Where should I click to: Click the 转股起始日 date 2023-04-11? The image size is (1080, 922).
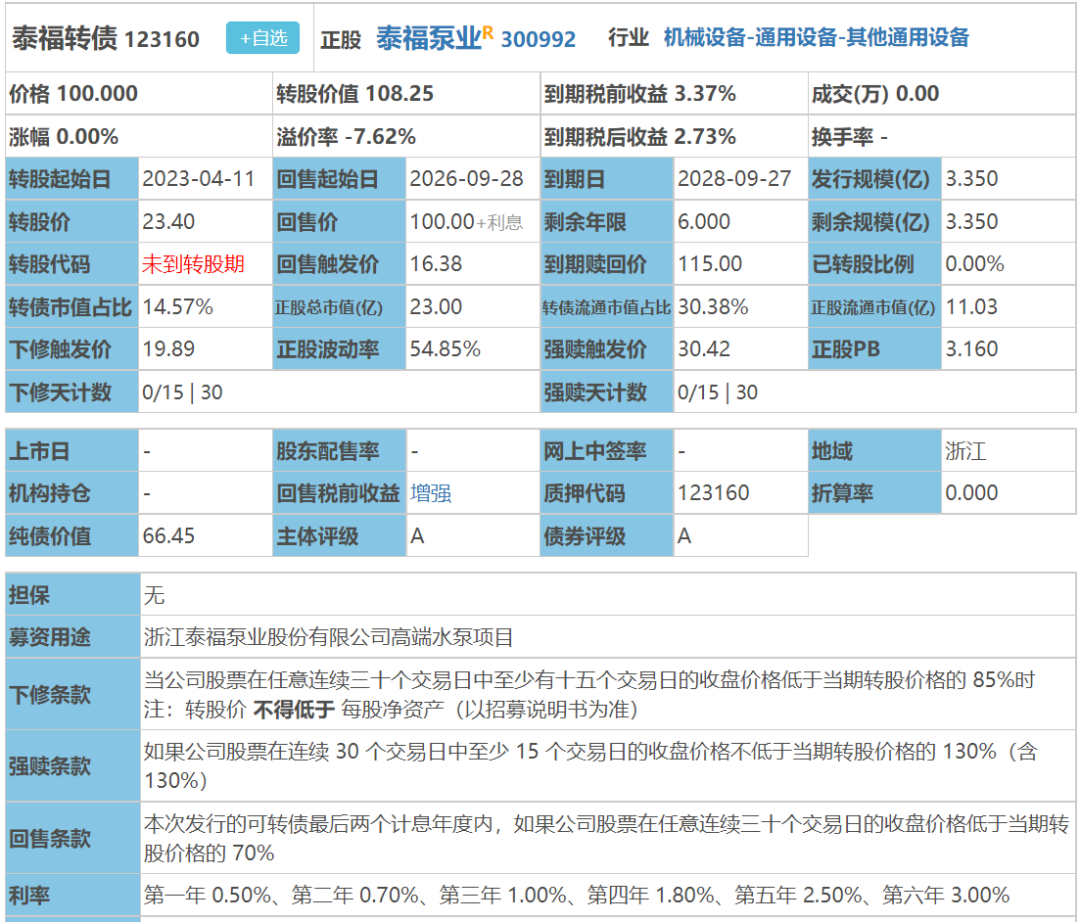coord(198,179)
